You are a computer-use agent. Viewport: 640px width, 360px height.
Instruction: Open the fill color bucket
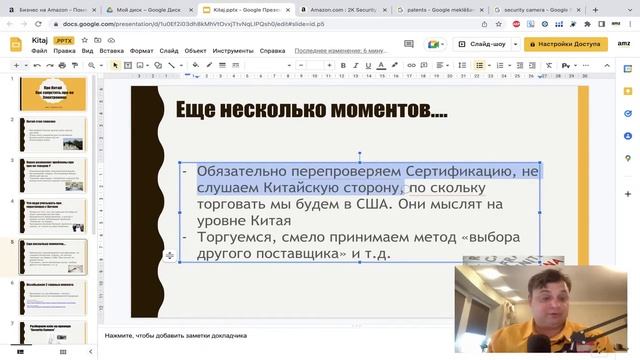196,65
